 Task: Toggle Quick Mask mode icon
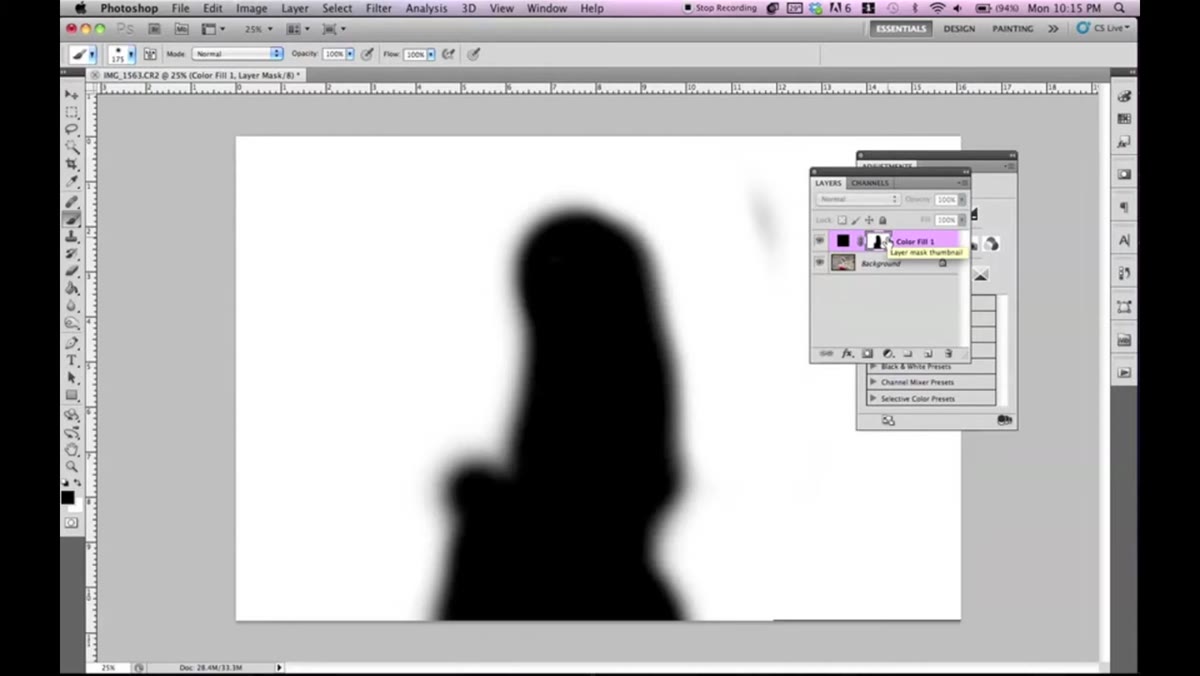coord(71,523)
